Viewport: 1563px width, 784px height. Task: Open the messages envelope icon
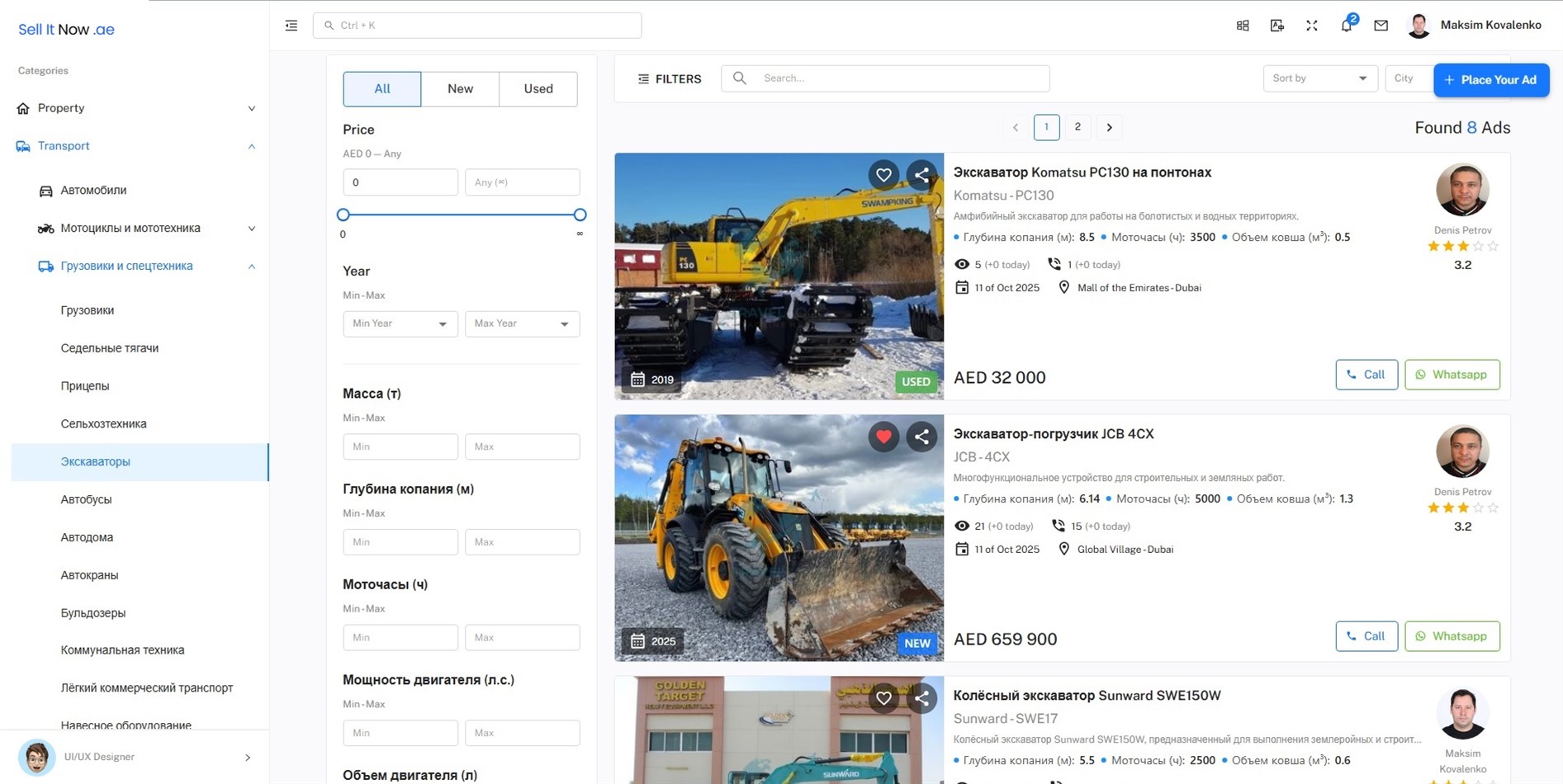pos(1381,26)
